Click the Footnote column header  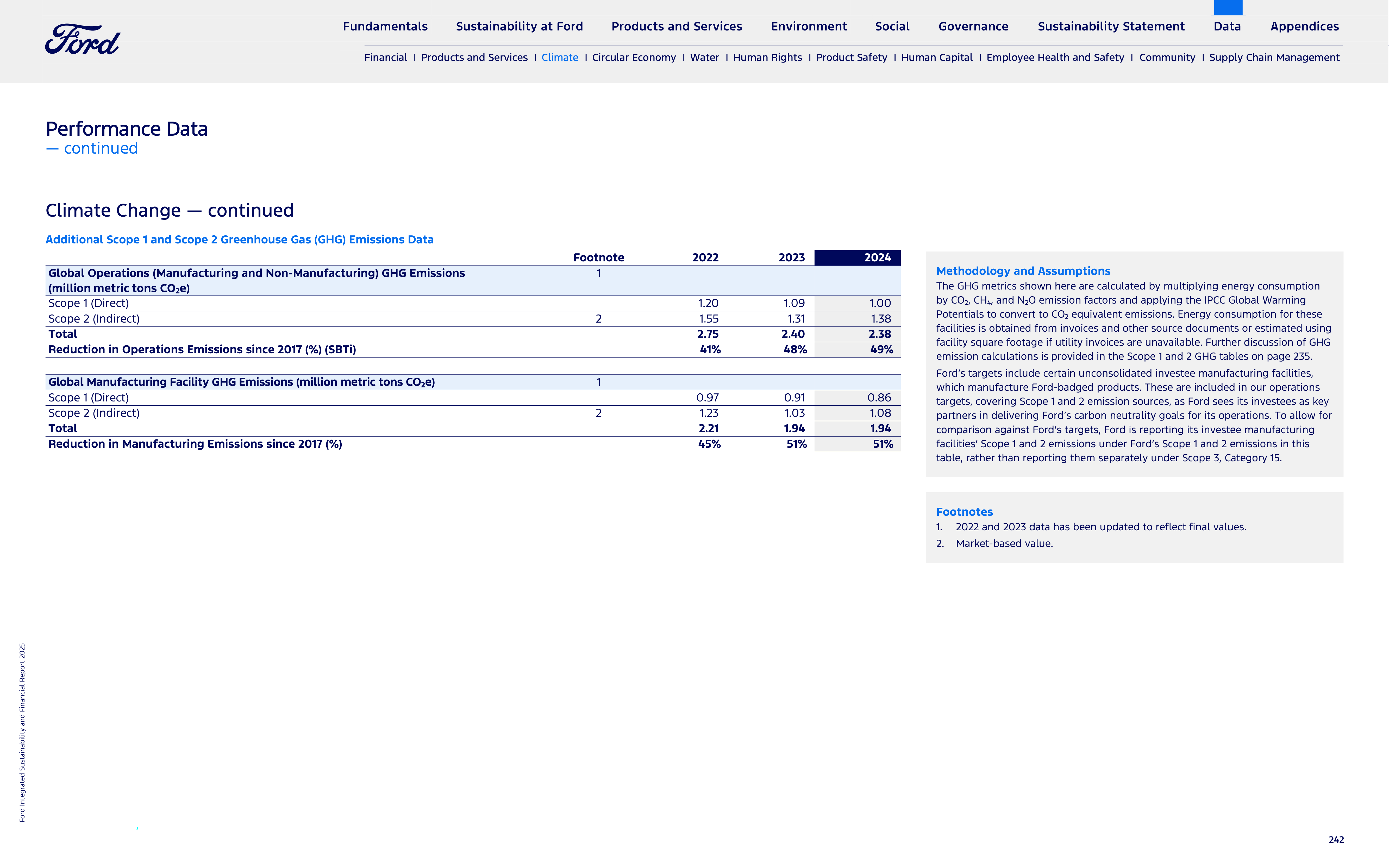598,258
